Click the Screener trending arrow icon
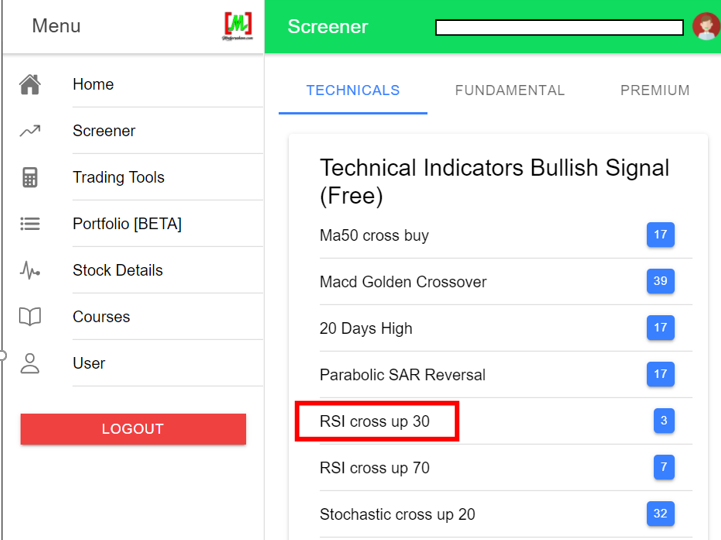 [x=30, y=131]
